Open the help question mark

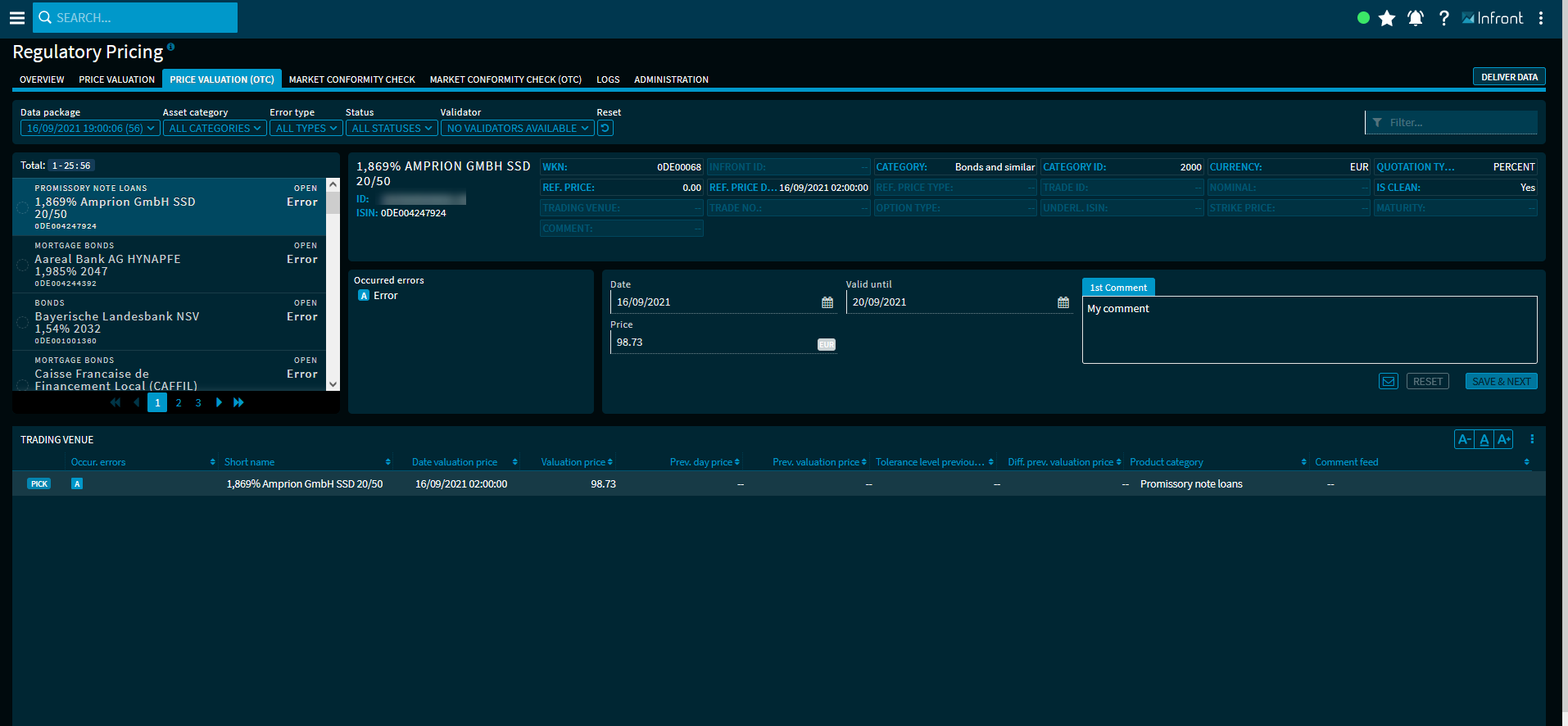[x=1444, y=18]
